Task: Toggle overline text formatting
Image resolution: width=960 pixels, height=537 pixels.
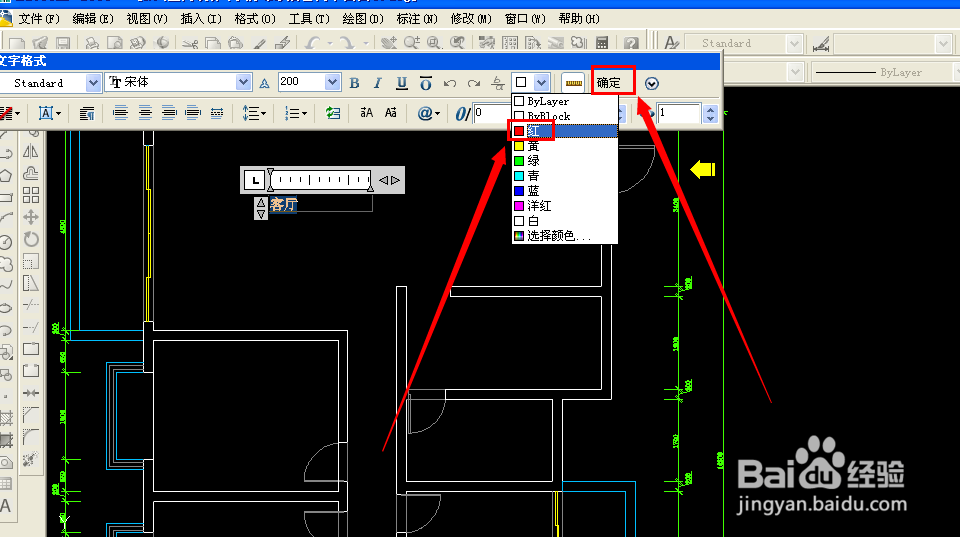Action: 426,83
